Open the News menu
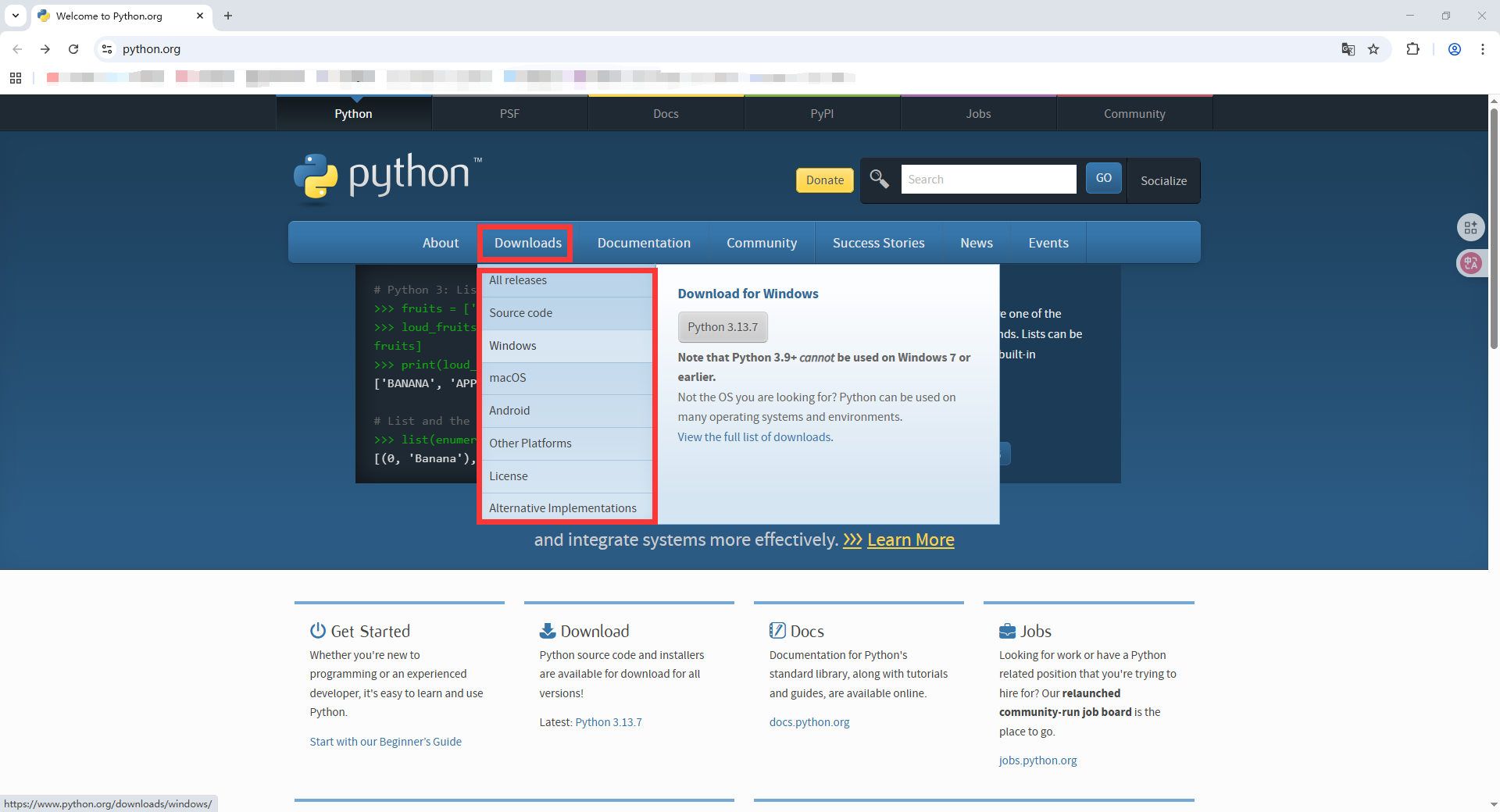This screenshot has height=812, width=1500. click(977, 243)
